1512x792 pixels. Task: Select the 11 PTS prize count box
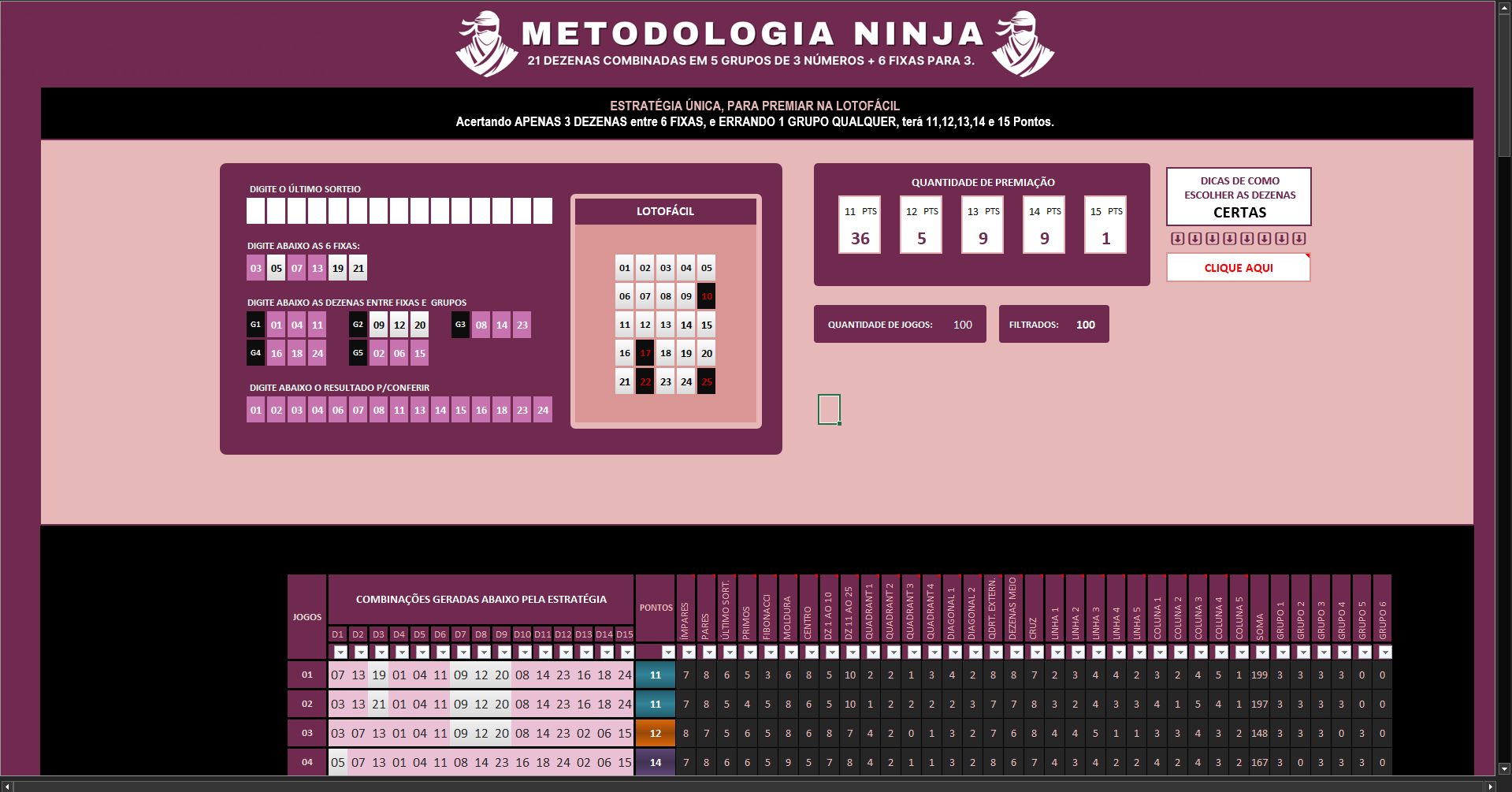point(860,225)
